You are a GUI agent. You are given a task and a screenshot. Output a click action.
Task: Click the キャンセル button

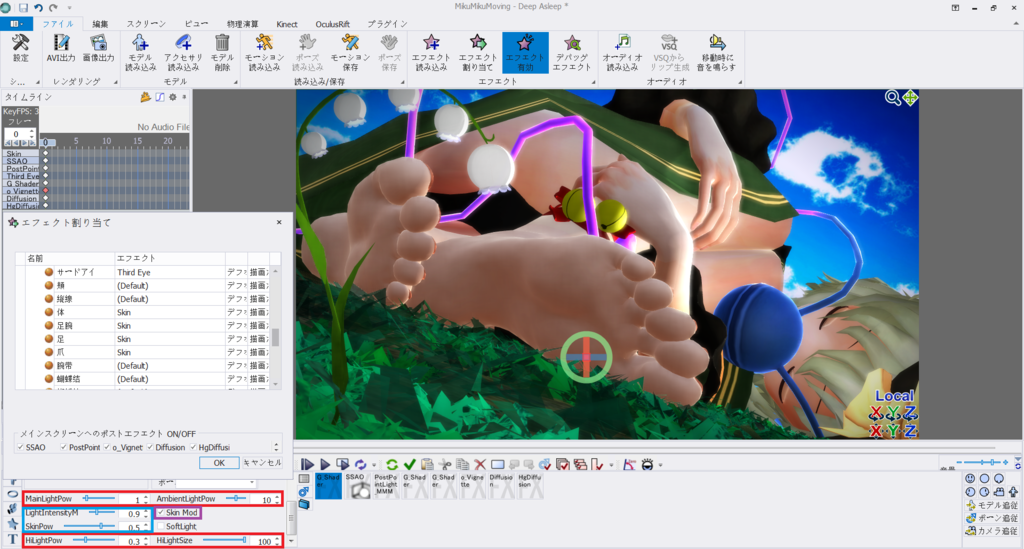point(262,463)
